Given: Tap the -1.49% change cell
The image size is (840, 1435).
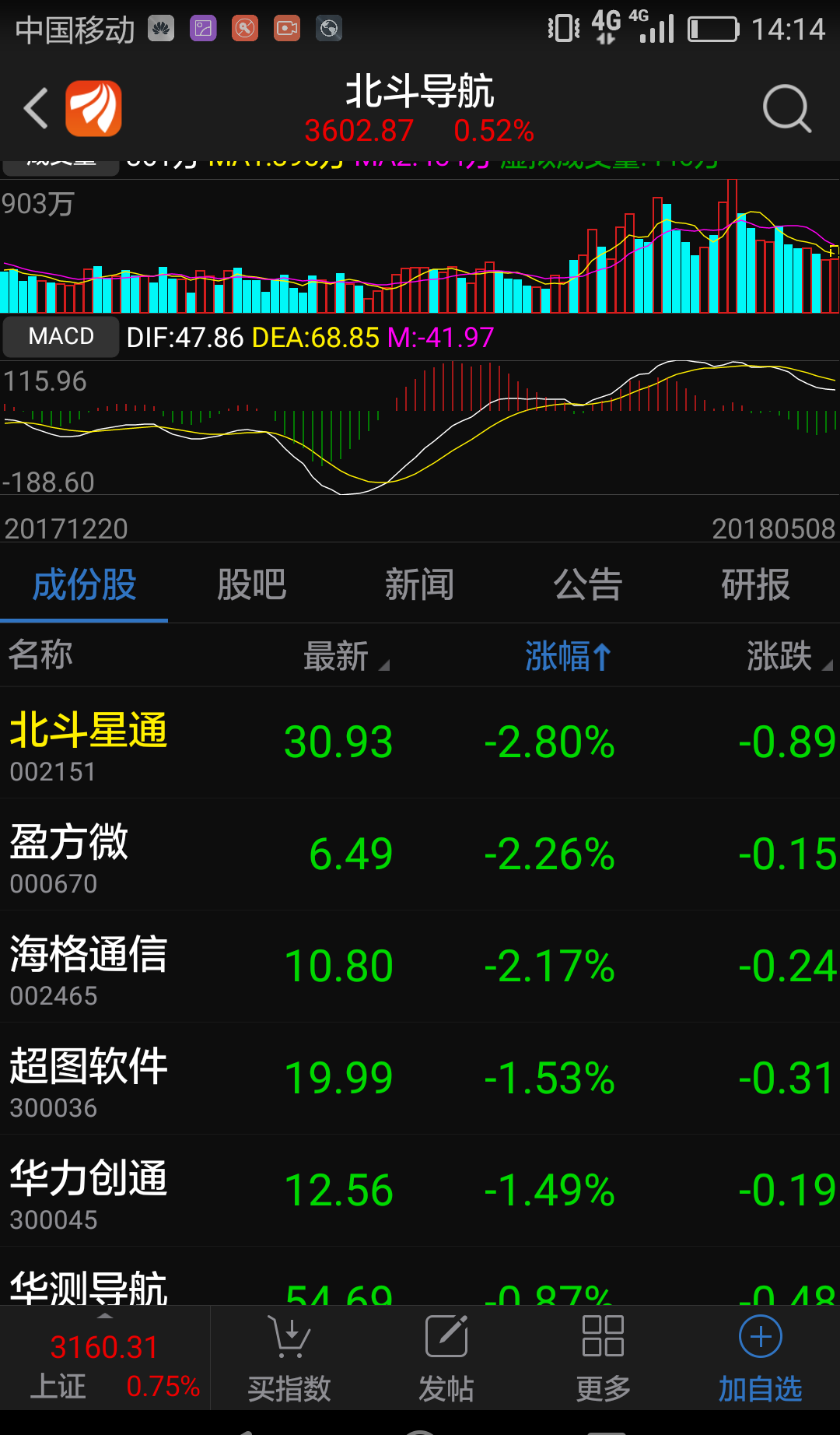Looking at the screenshot, I should tap(549, 1190).
